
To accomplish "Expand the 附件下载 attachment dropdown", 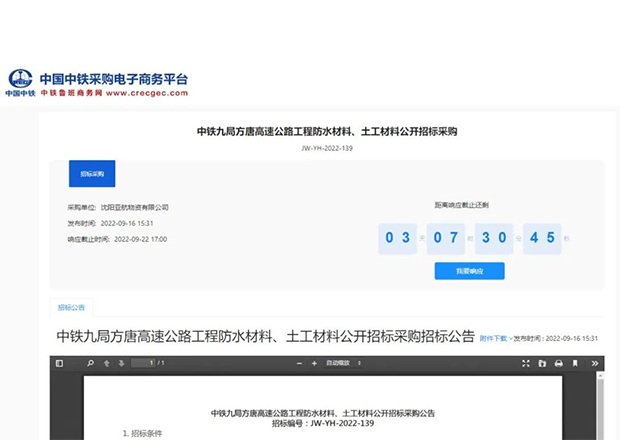I will tap(496, 338).
